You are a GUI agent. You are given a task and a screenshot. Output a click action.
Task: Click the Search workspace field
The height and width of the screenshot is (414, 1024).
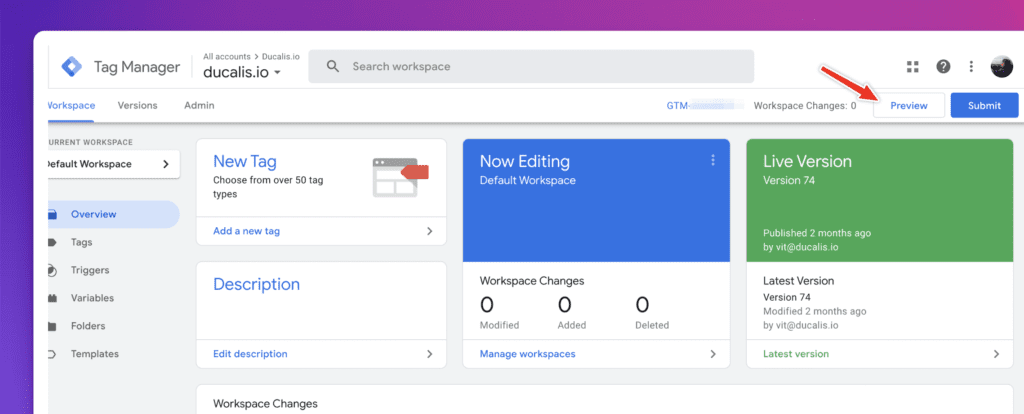click(x=531, y=67)
